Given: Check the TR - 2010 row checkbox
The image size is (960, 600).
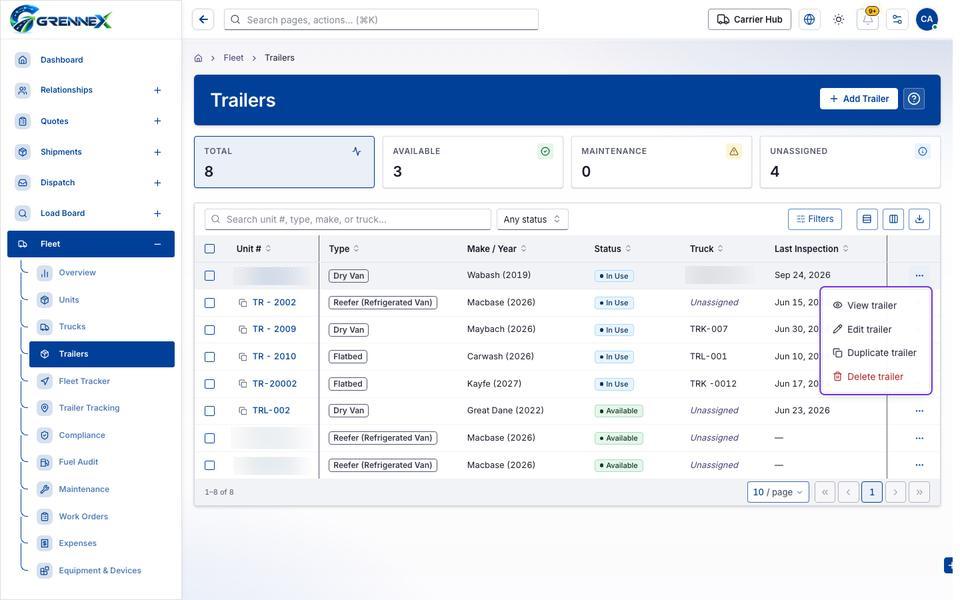Looking at the screenshot, I should tap(210, 357).
